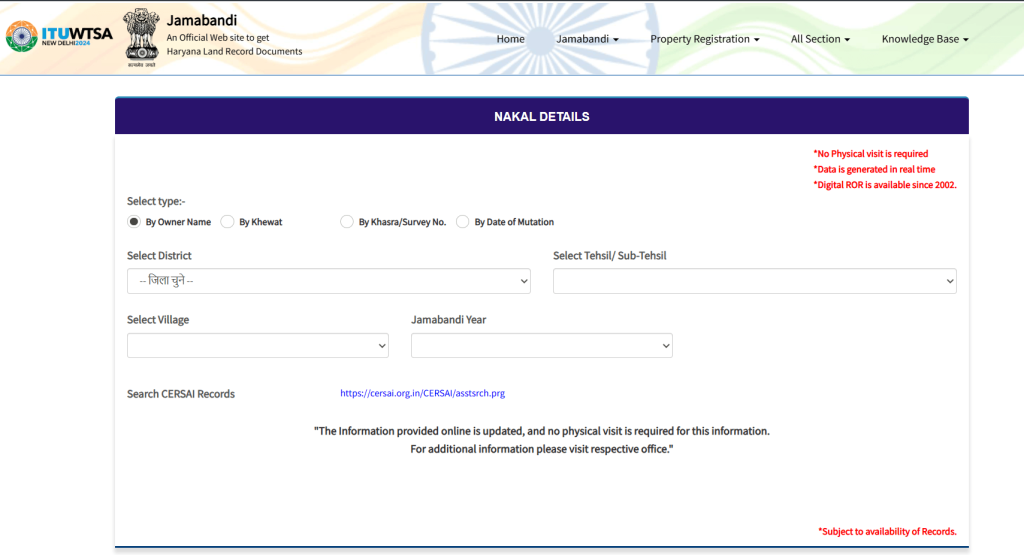
Task: Open the Select Village dropdown
Action: [257, 345]
